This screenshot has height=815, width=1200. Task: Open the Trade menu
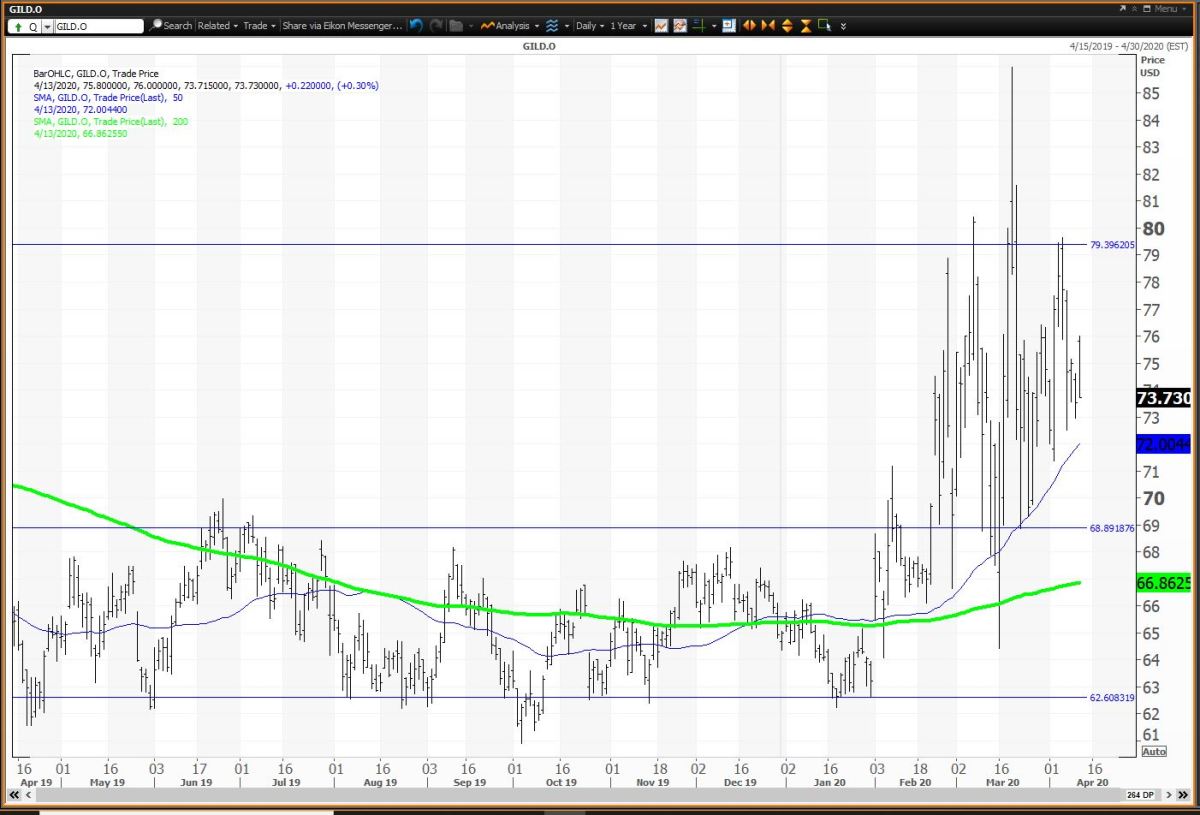[x=260, y=26]
